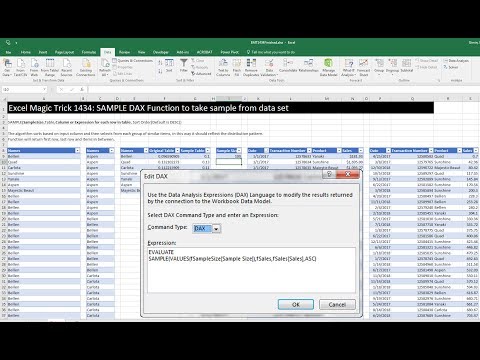Image resolution: width=480 pixels, height=360 pixels.
Task: Open the Original Table column filter arrow
Action: click(x=177, y=151)
